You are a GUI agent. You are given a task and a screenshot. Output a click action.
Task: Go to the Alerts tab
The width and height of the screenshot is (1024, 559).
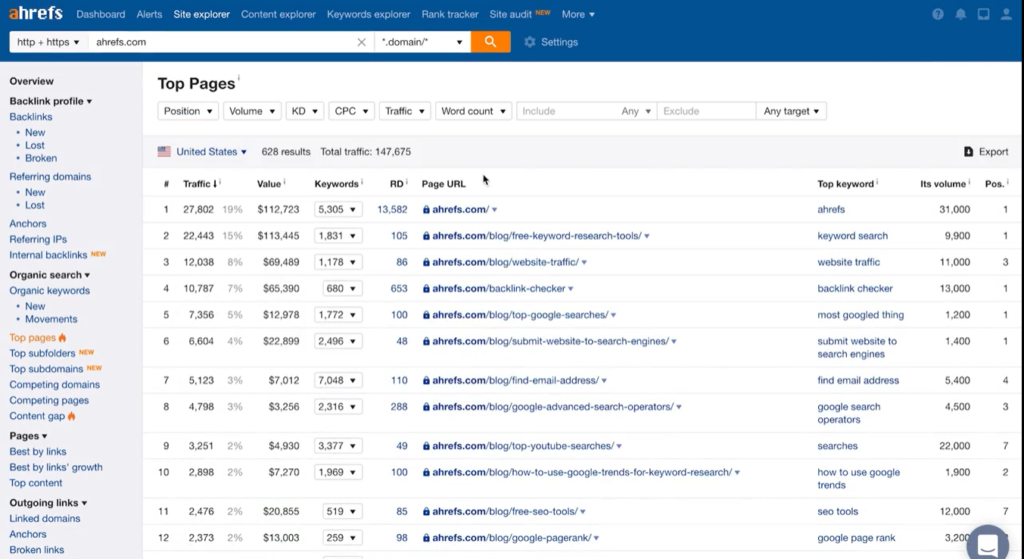[149, 14]
